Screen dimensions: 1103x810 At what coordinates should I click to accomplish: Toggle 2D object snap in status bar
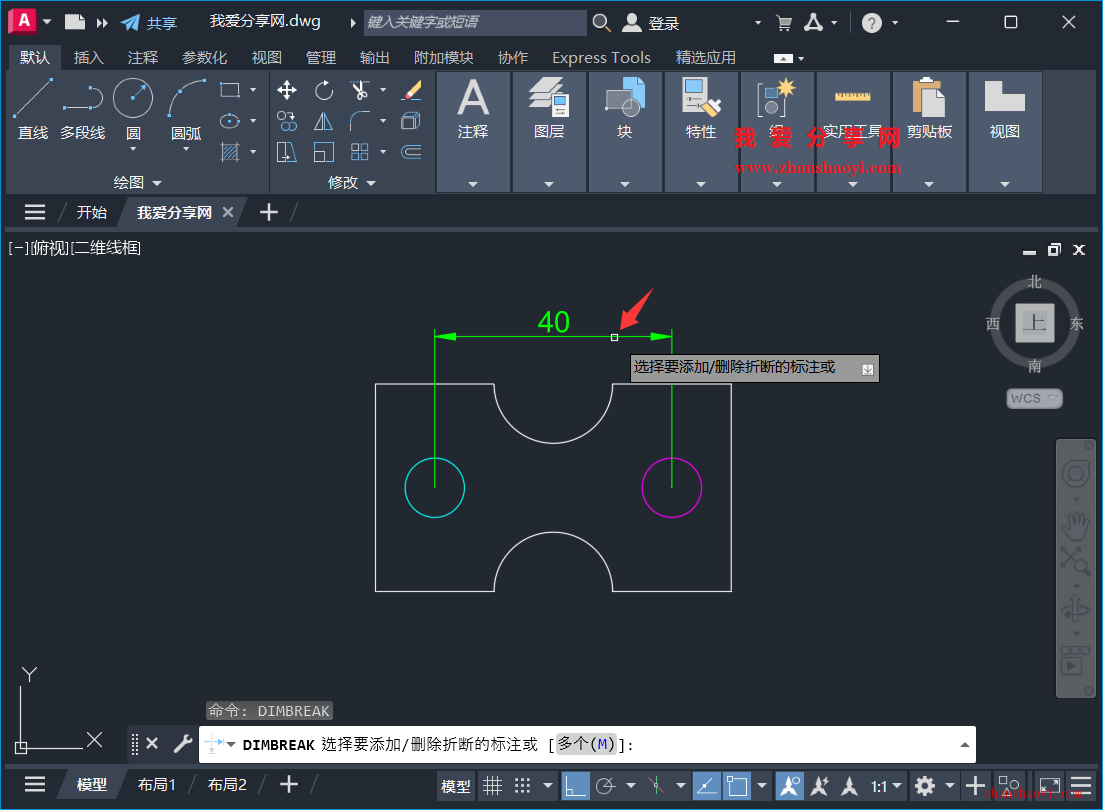click(x=737, y=785)
